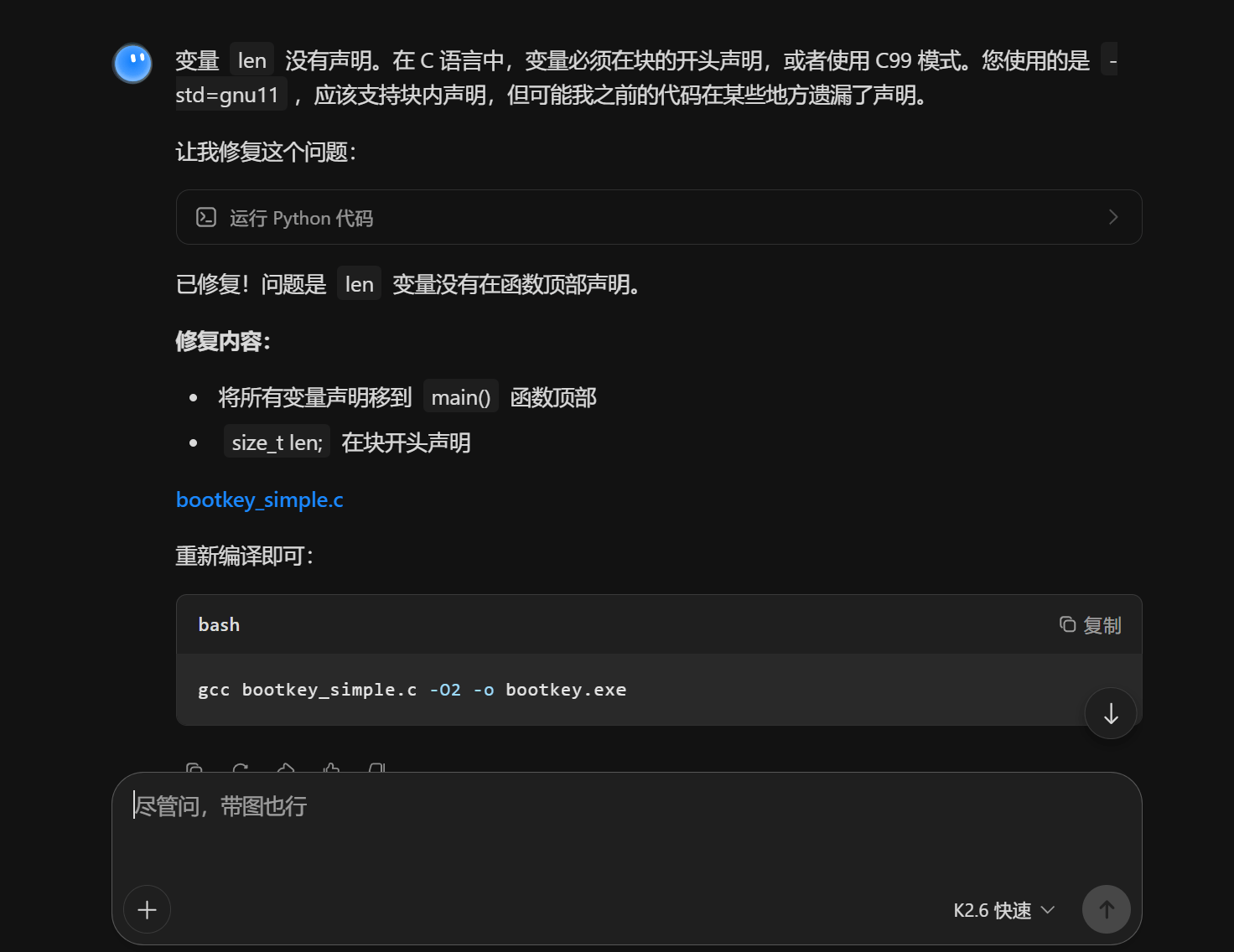1234x952 pixels.
Task: Click the '修复内容:' heading
Action: click(223, 341)
